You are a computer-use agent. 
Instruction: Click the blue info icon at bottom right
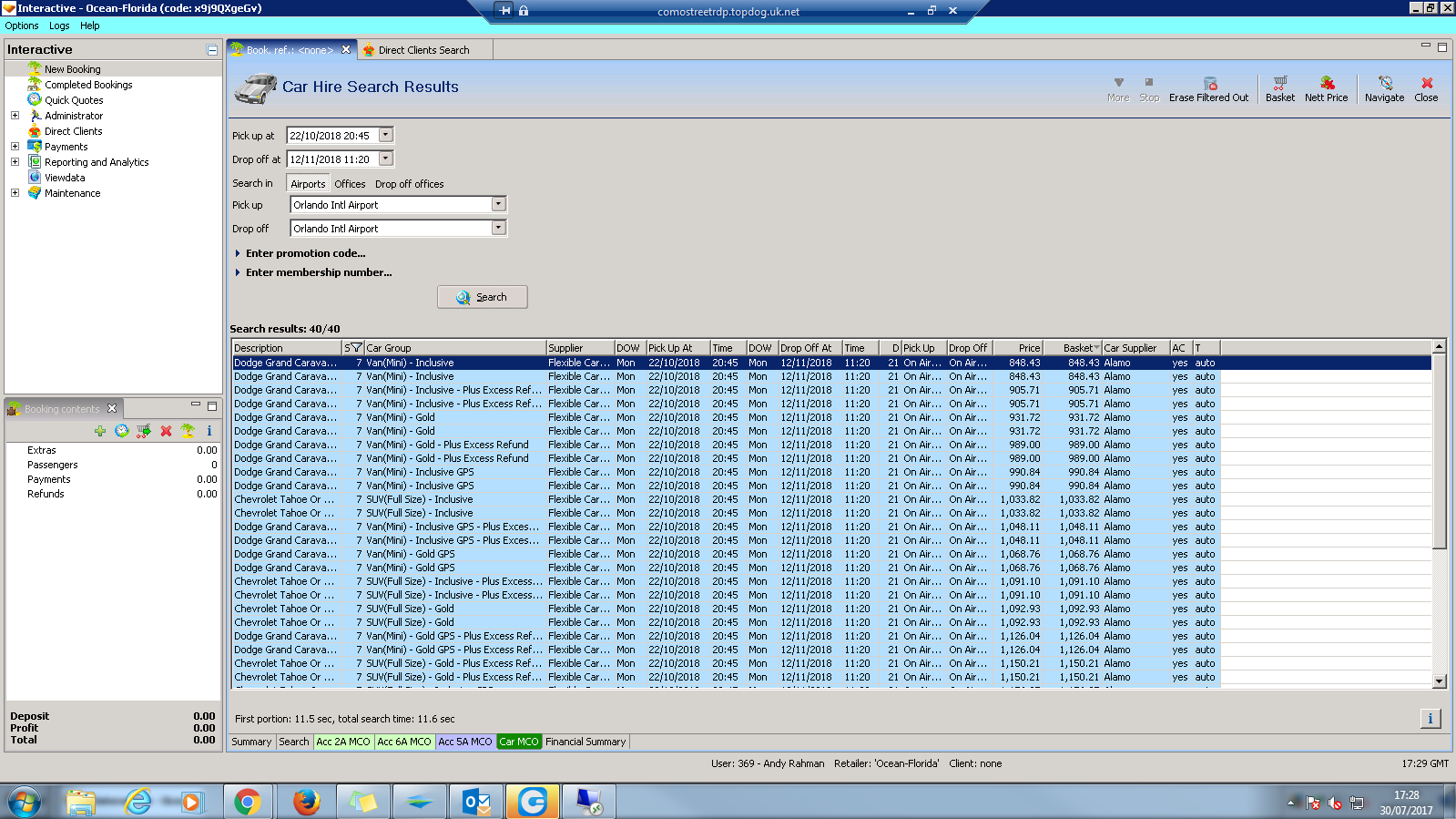tap(1430, 719)
